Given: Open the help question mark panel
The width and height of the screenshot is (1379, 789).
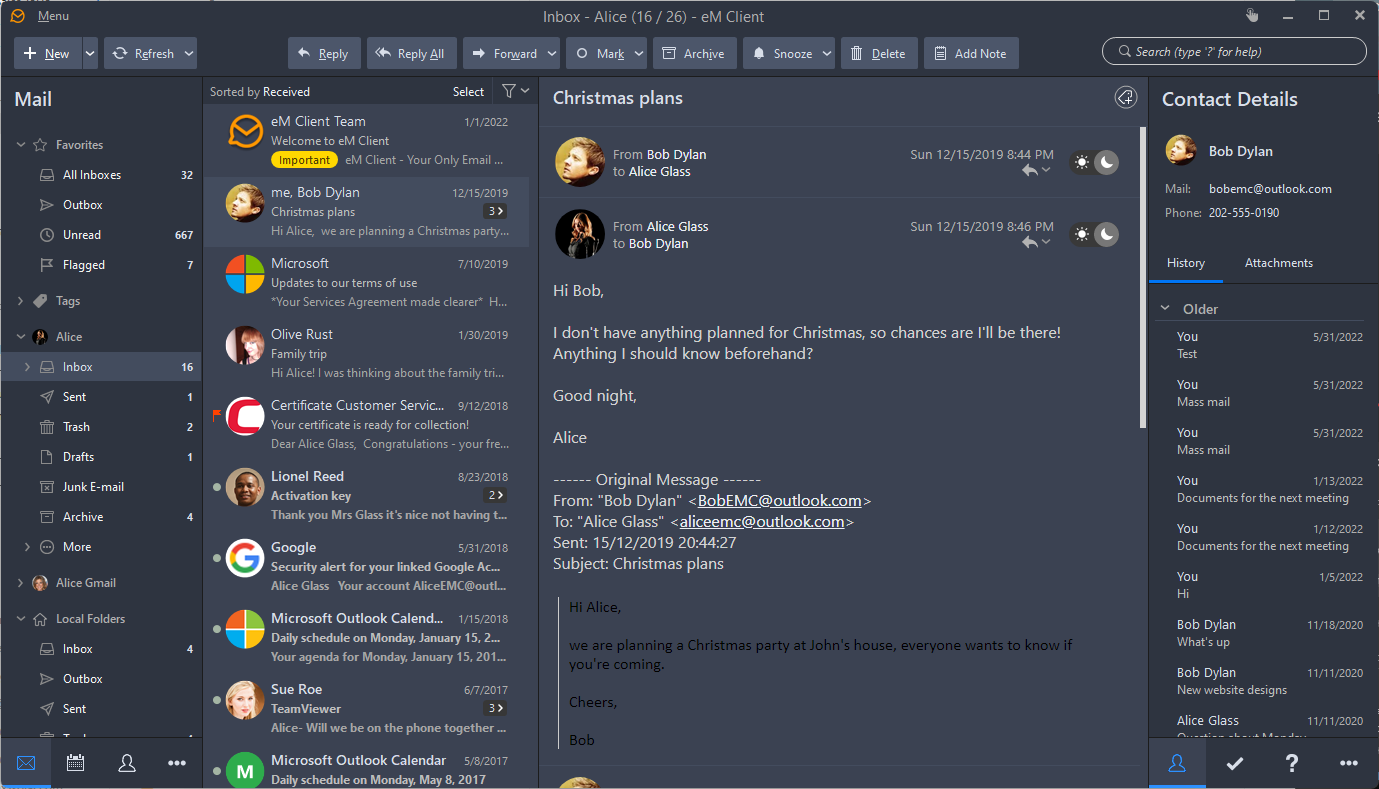Looking at the screenshot, I should click(1291, 763).
